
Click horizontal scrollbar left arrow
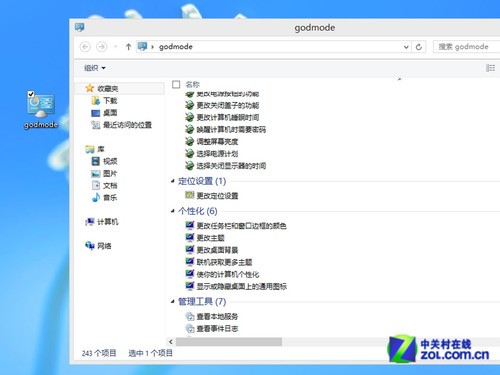[171, 342]
